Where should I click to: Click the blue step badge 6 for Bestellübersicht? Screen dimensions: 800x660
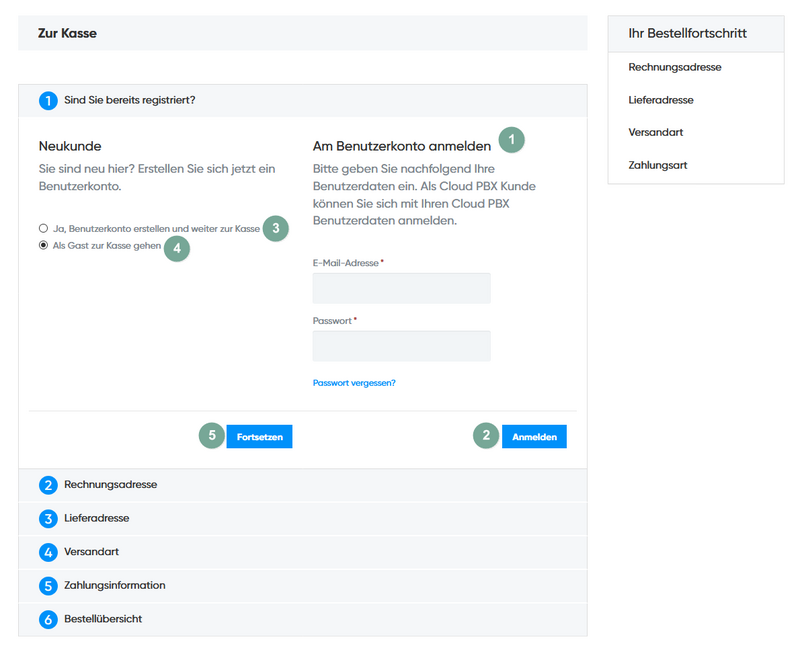tap(47, 619)
